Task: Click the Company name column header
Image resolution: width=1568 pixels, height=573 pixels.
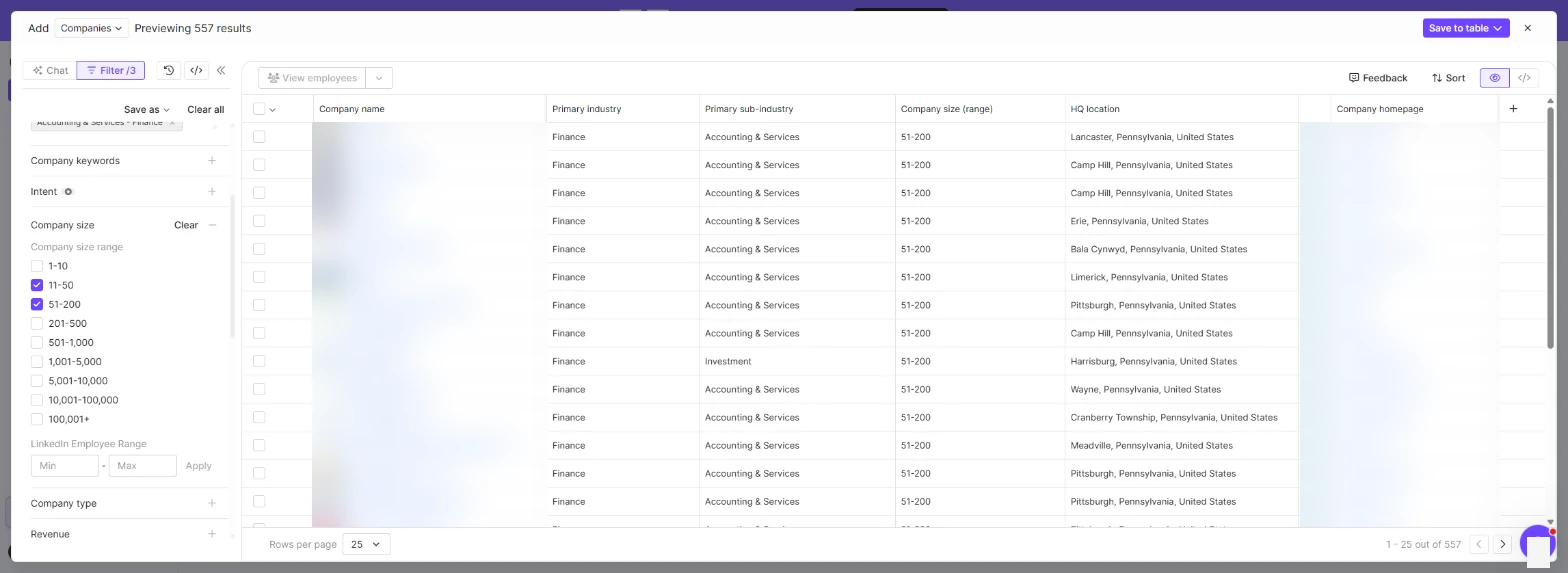Action: coord(430,109)
